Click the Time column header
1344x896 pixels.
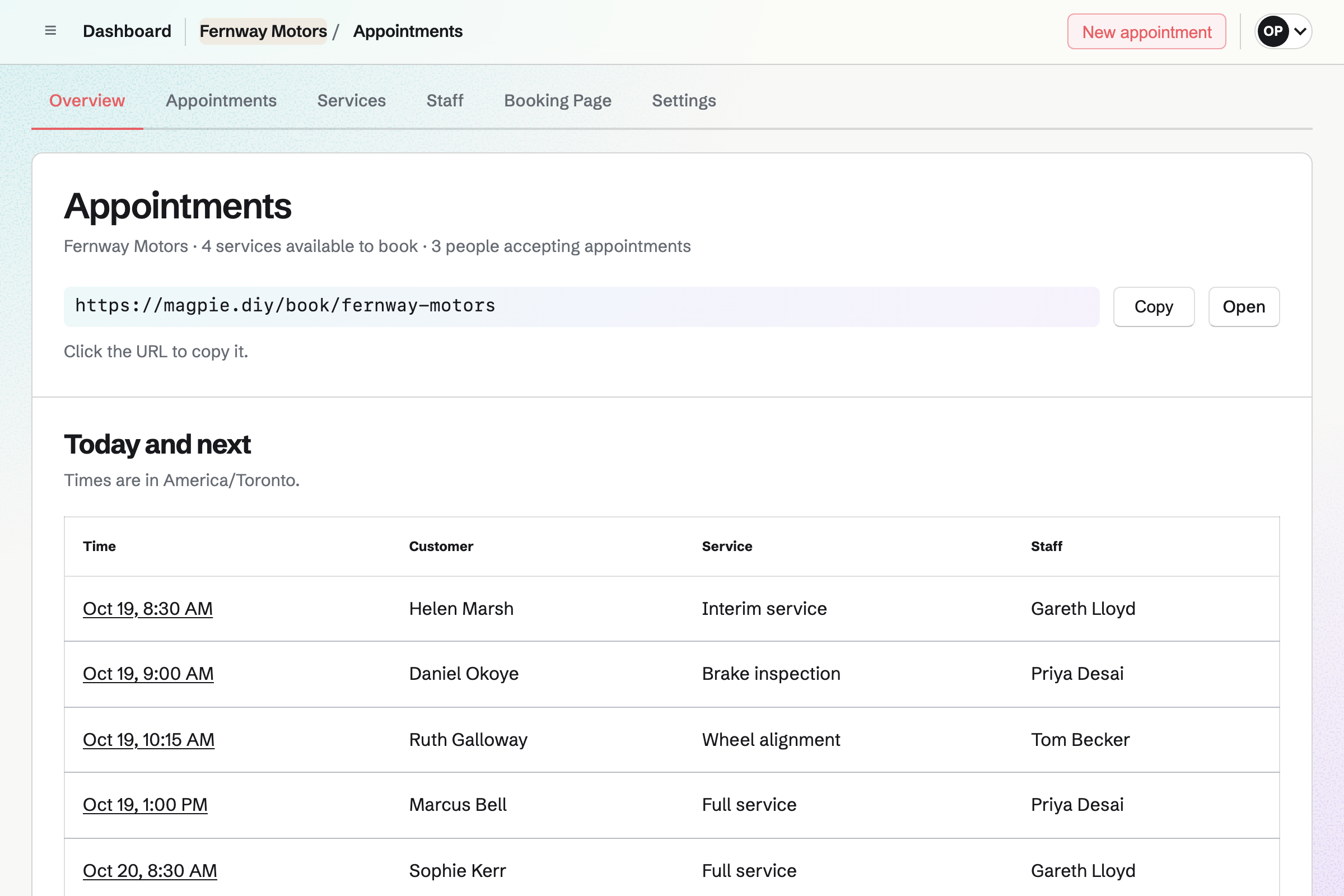point(100,547)
